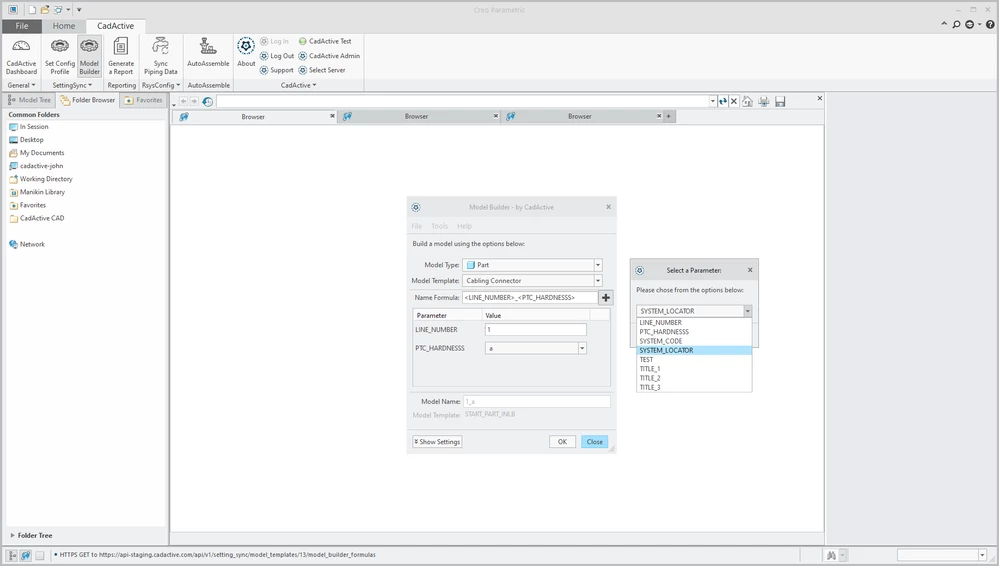This screenshot has width=999, height=566.
Task: Toggle the browser display icon in status bar
Action: pos(25,556)
